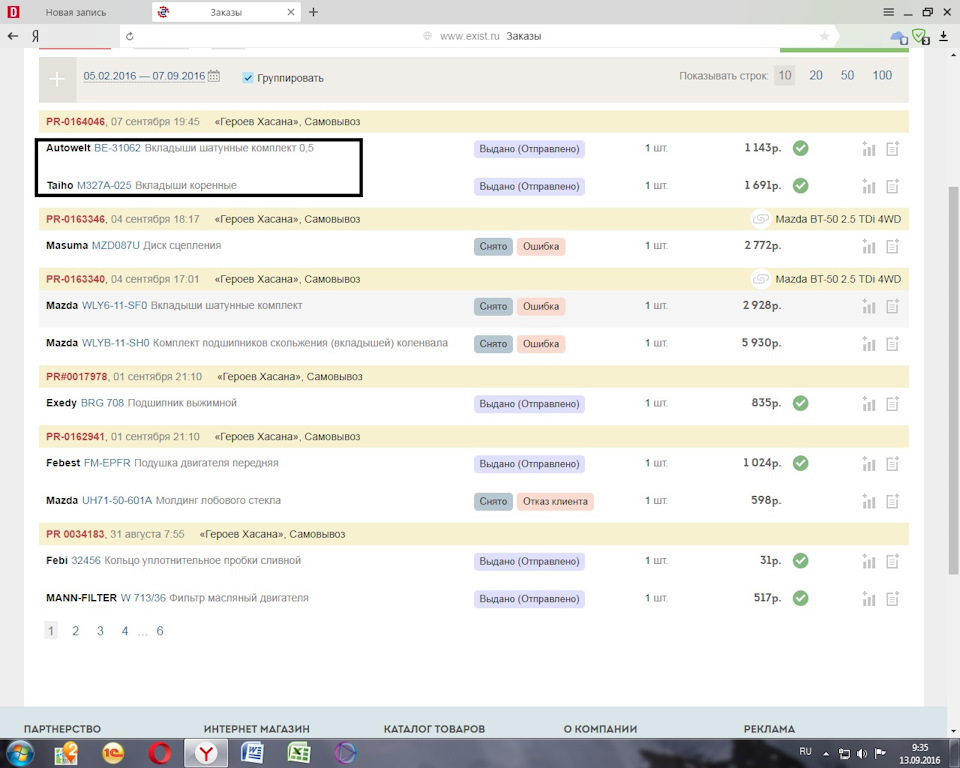Screen dimensions: 960x768
Task: Open order PR-0163346 link
Action: pyautogui.click(x=75, y=219)
